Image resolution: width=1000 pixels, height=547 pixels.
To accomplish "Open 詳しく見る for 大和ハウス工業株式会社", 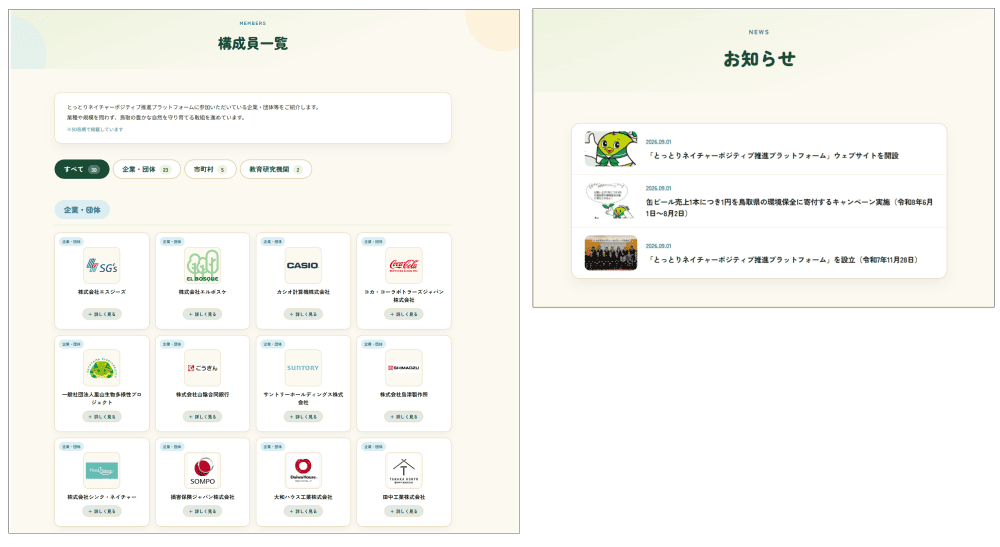I will point(303,511).
